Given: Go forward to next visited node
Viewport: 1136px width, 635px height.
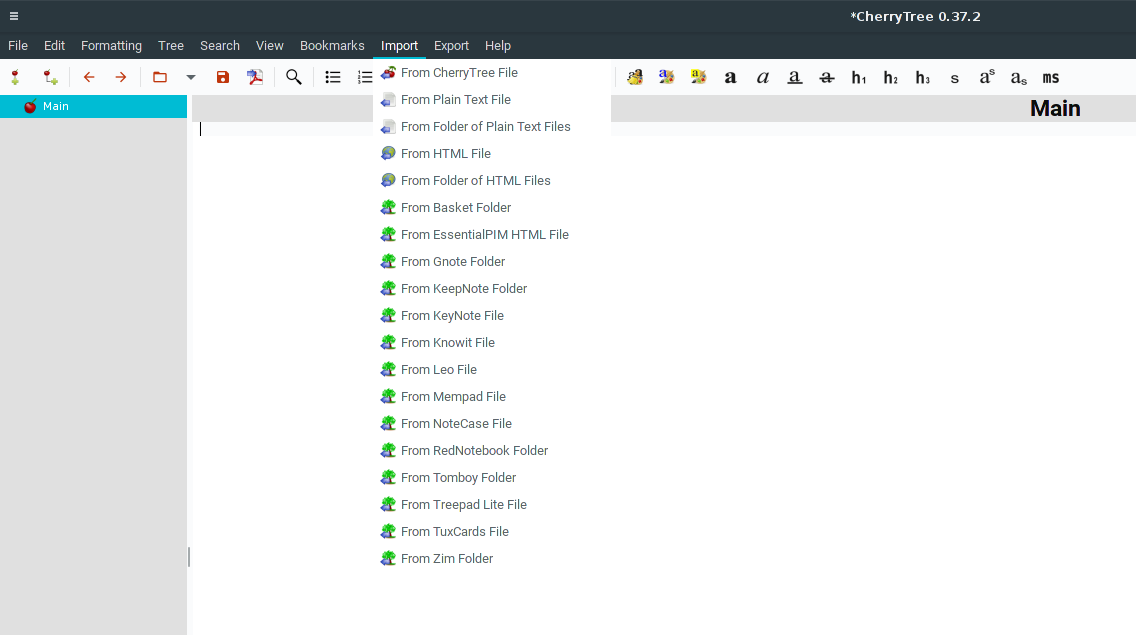Looking at the screenshot, I should (x=121, y=77).
